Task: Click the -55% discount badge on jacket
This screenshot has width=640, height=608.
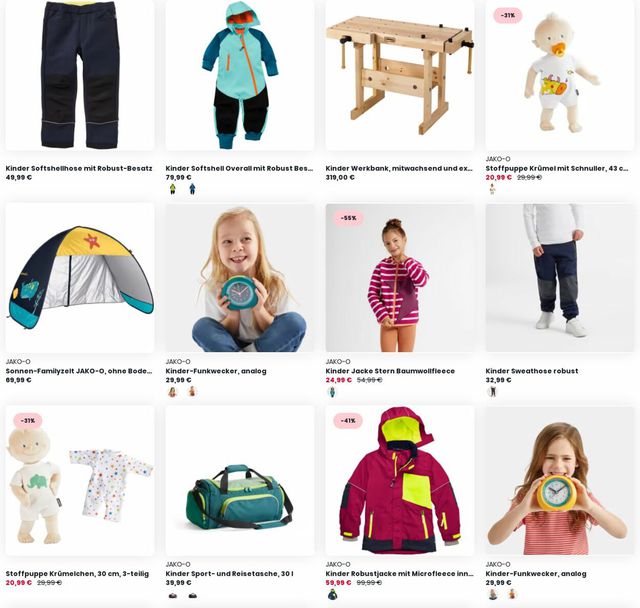Action: click(x=348, y=218)
